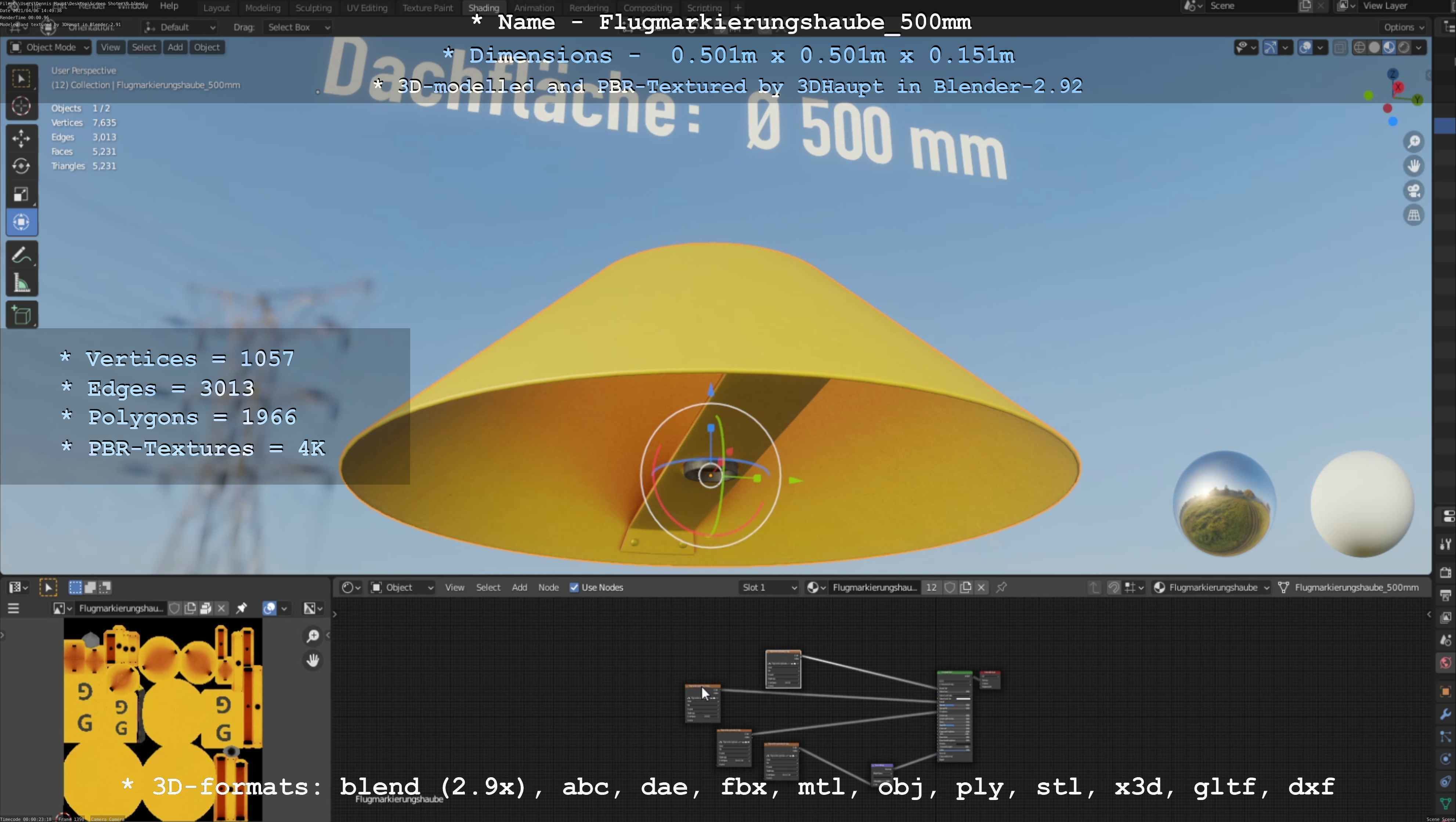Toggle viewport overlays button
This screenshot has width=1456, height=822.
[1305, 47]
